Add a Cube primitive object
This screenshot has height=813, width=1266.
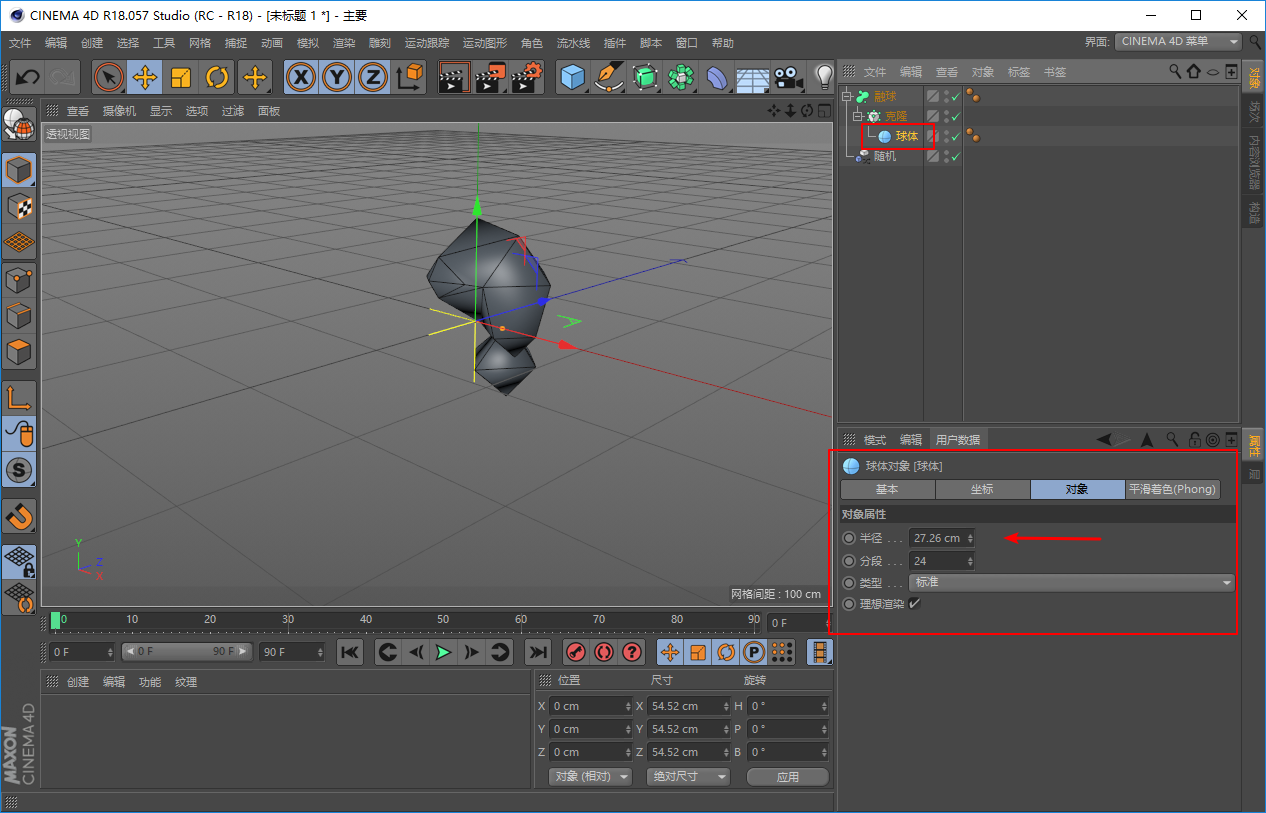pos(573,77)
